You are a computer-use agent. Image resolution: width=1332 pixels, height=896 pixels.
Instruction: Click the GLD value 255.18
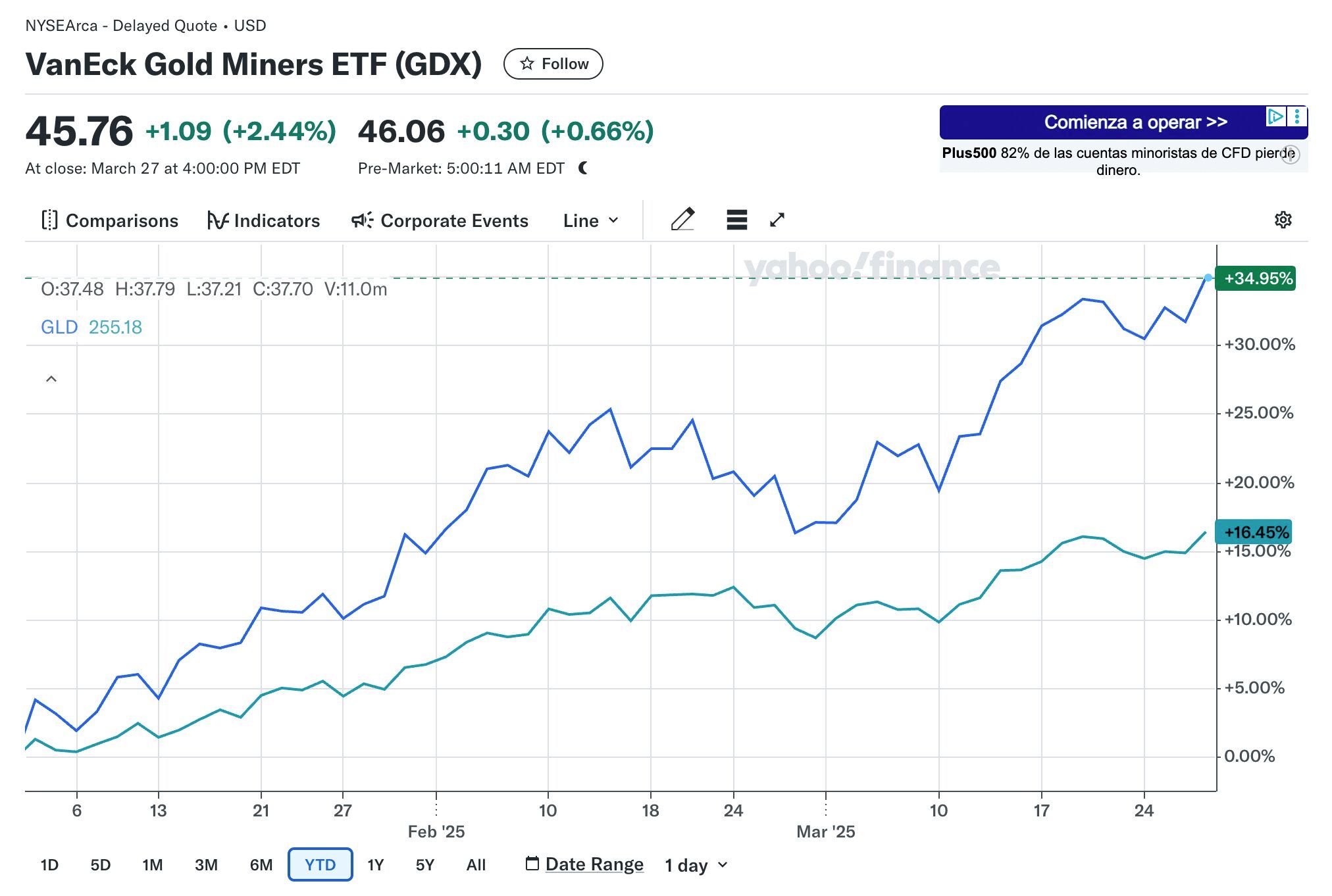[x=115, y=327]
